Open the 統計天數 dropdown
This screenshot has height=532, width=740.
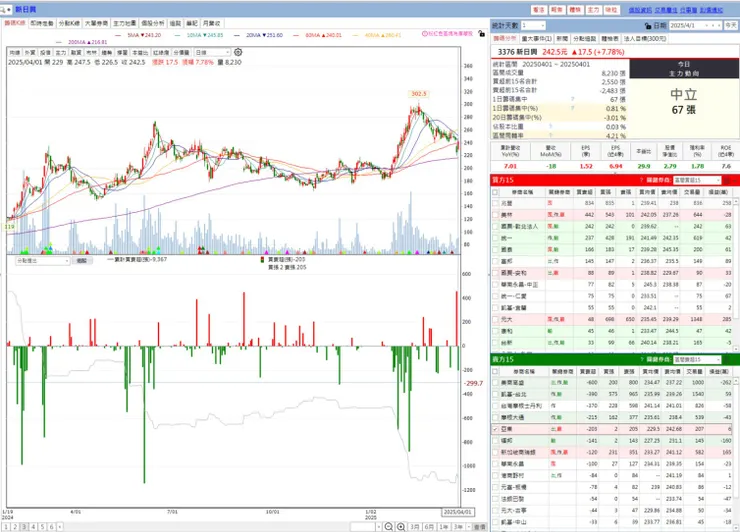533,25
